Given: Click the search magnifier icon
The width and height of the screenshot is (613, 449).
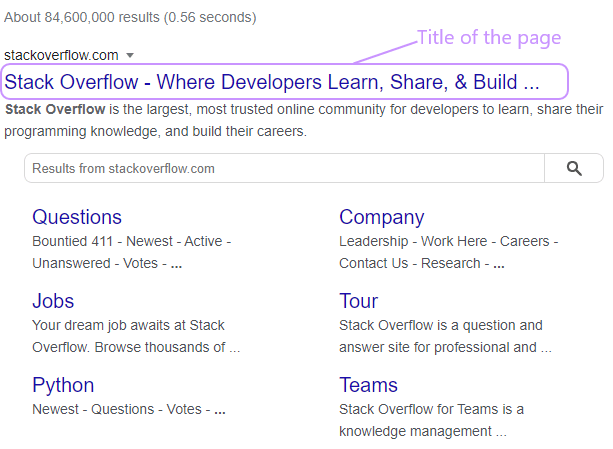Looking at the screenshot, I should click(x=574, y=169).
